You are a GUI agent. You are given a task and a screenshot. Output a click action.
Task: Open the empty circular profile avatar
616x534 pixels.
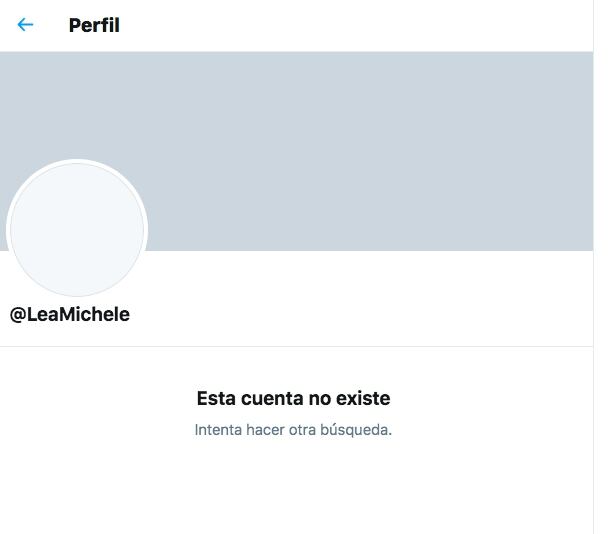pos(77,228)
